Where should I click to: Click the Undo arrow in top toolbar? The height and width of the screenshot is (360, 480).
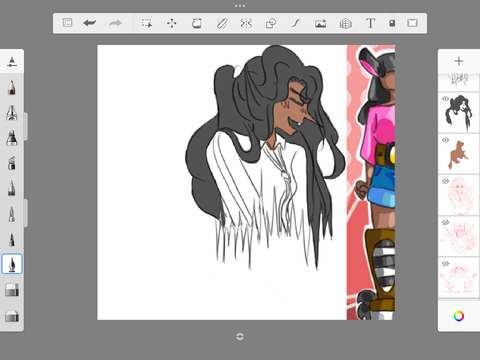pyautogui.click(x=90, y=23)
